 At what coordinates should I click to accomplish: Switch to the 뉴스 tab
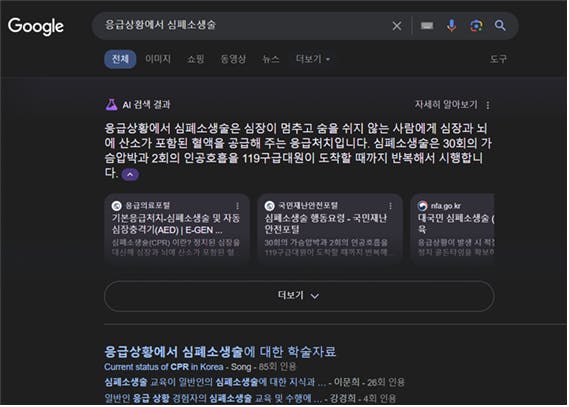pyautogui.click(x=271, y=59)
